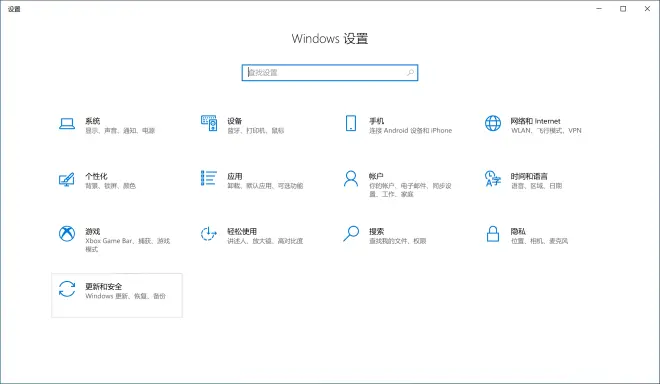
Task: Open the 个性化 paintbrush icon
Action: point(67,179)
